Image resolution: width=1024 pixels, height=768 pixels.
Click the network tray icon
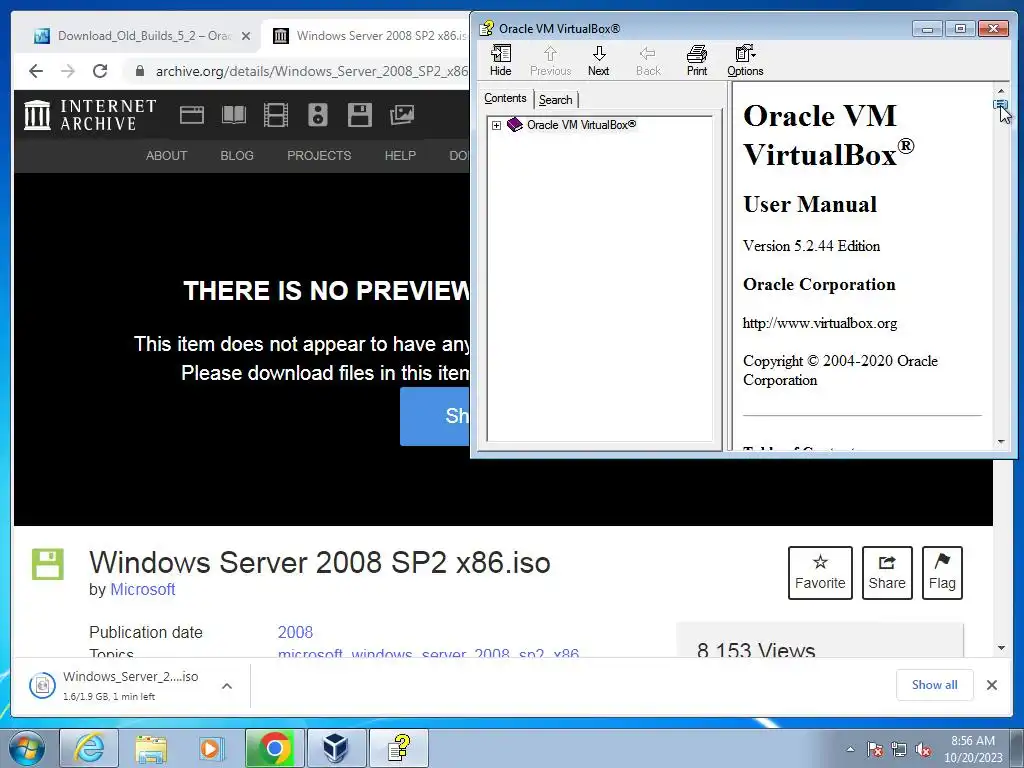coord(899,749)
